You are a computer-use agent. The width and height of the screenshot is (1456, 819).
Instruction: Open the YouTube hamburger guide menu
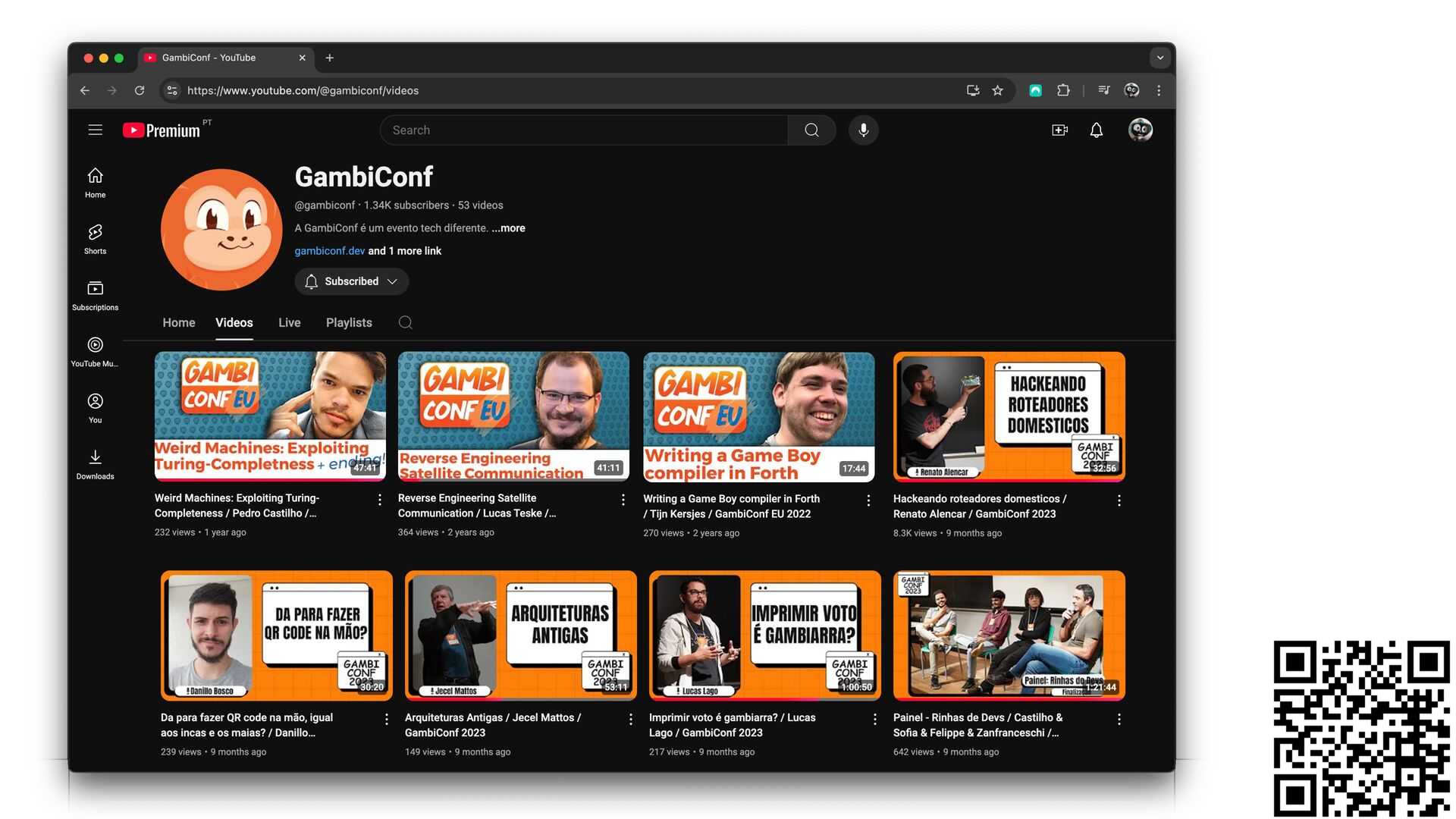(x=95, y=130)
